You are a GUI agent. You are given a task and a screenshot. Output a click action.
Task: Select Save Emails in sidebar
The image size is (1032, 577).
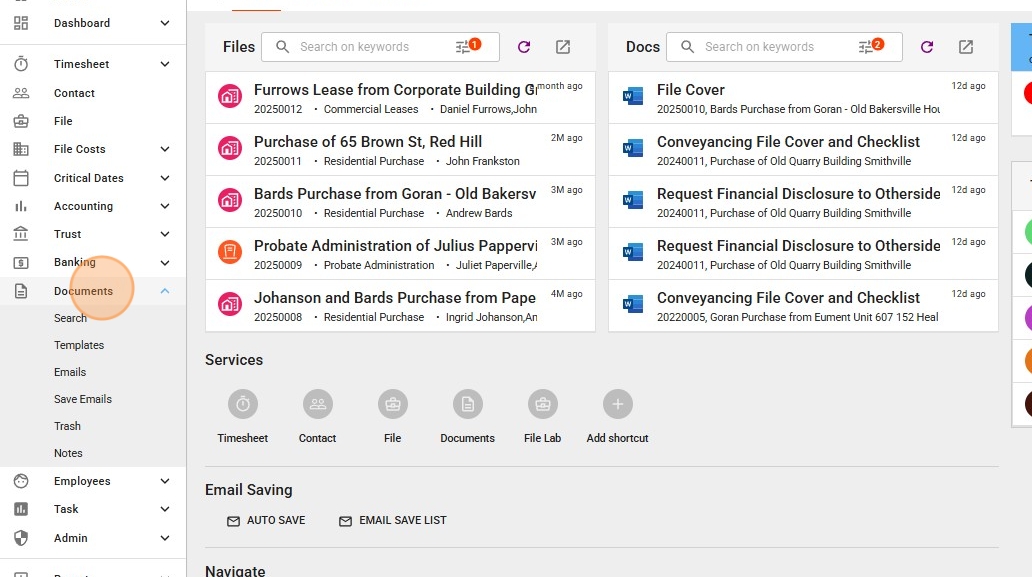point(83,399)
